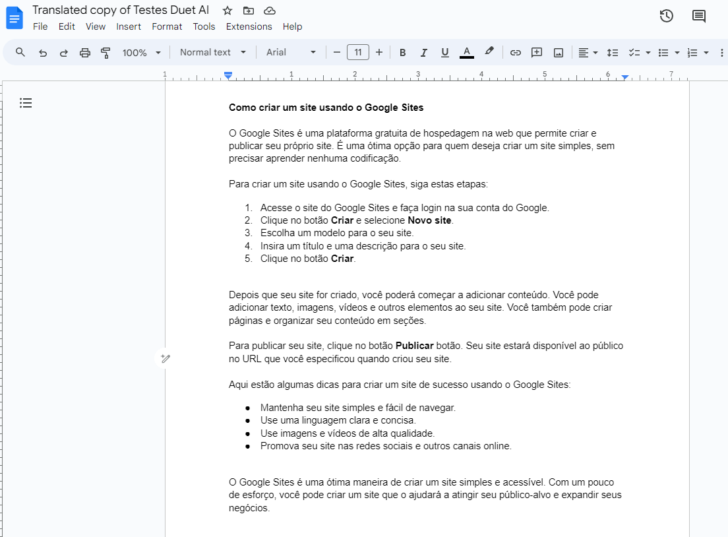728x537 pixels.
Task: Toggle underline formatting
Action: [x=445, y=52]
